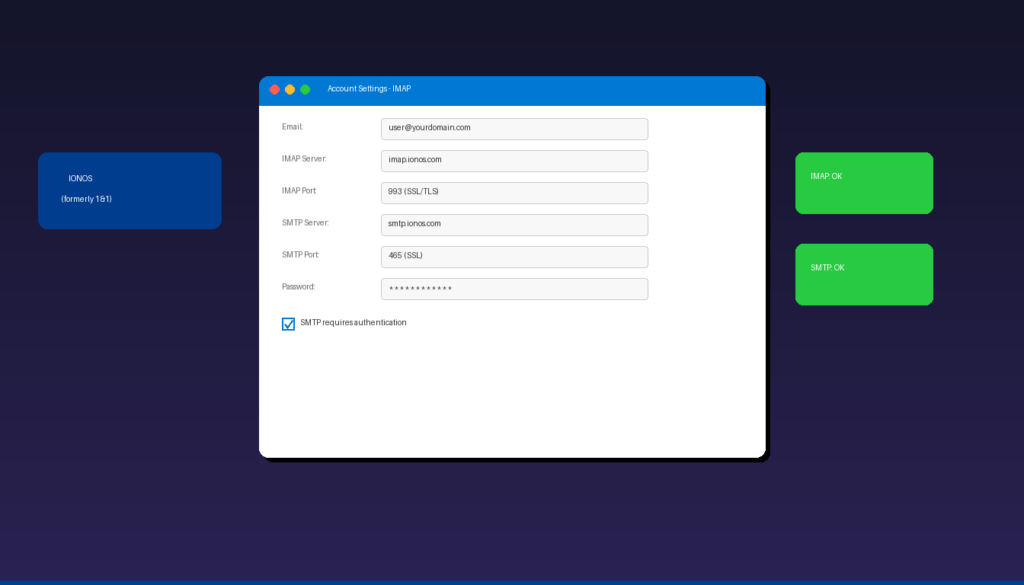Click the yellow minimize circle in title bar

tap(289, 89)
